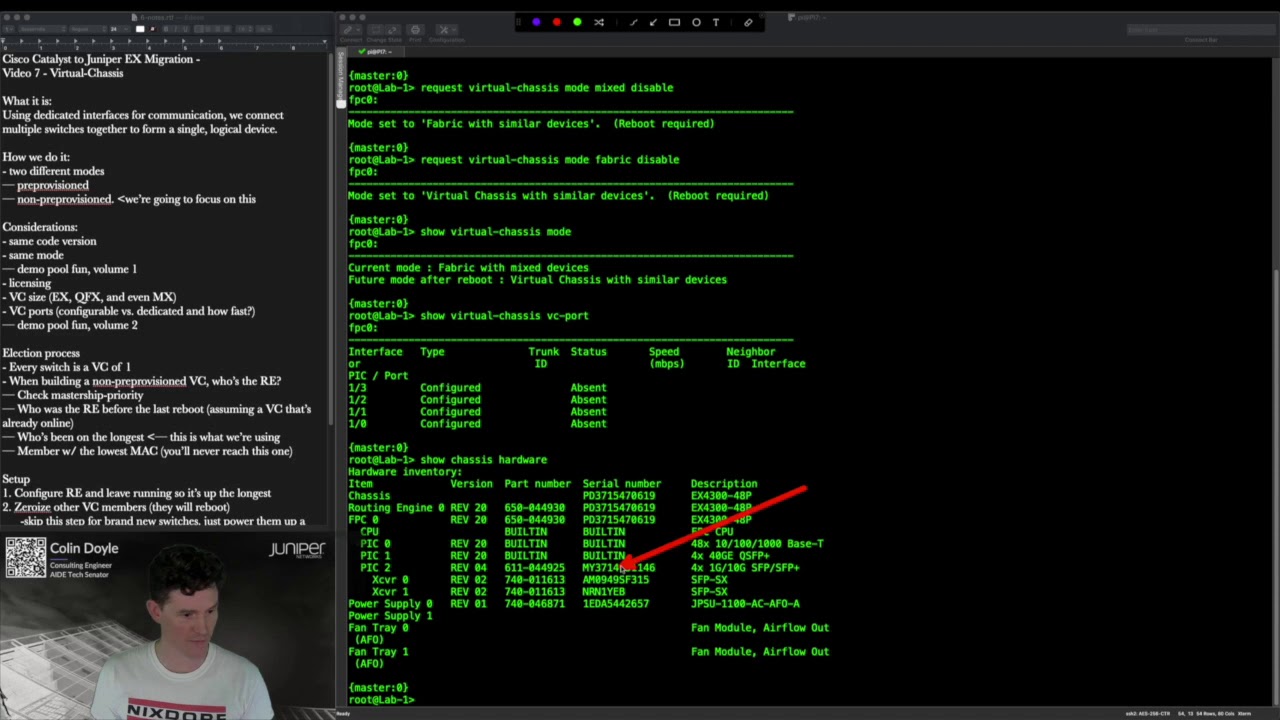Click part number 611-044925 in PIC 2 row
Viewport: 1280px width, 720px height.
click(535, 568)
